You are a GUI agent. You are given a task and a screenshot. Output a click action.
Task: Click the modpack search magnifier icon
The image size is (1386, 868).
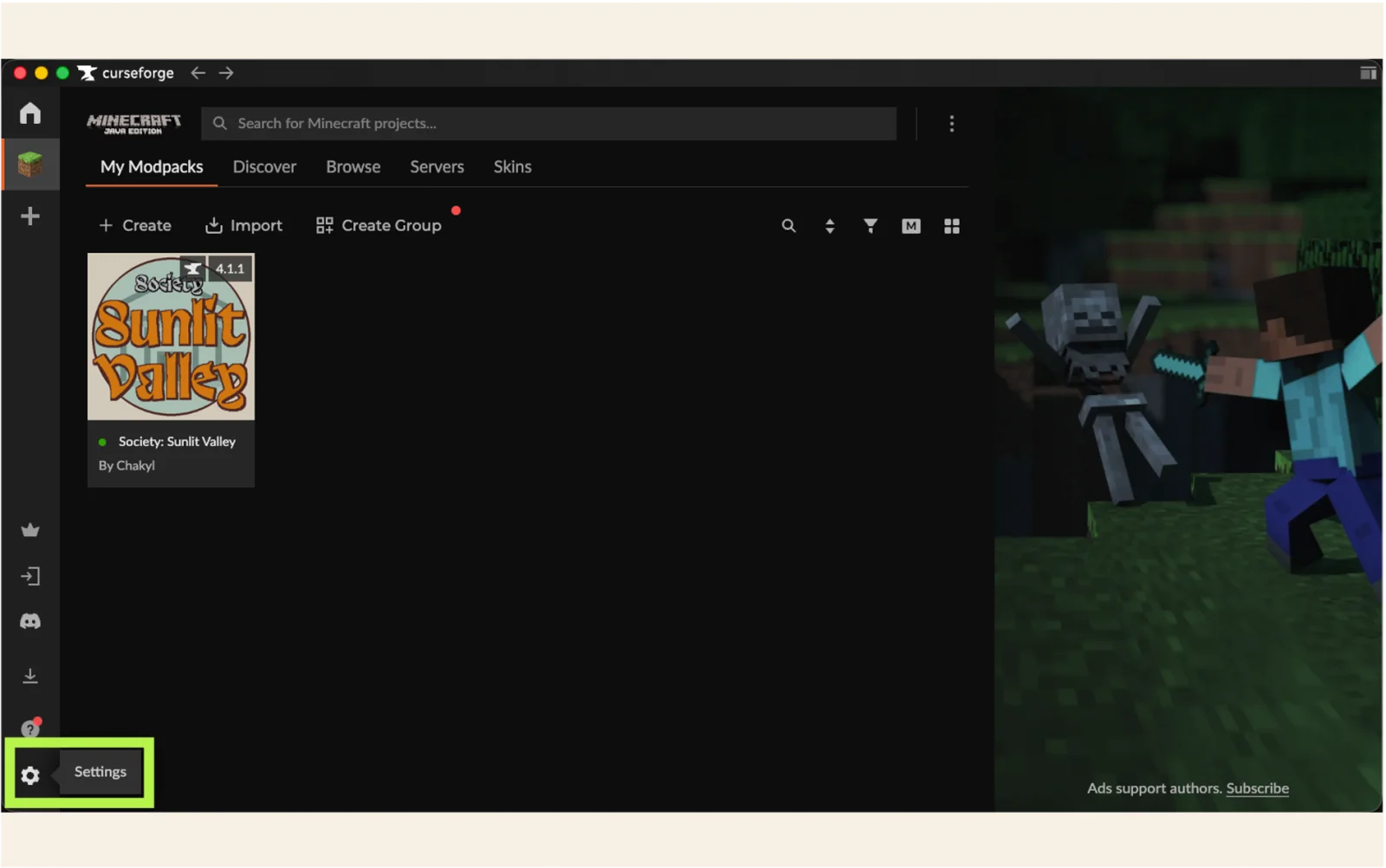788,226
